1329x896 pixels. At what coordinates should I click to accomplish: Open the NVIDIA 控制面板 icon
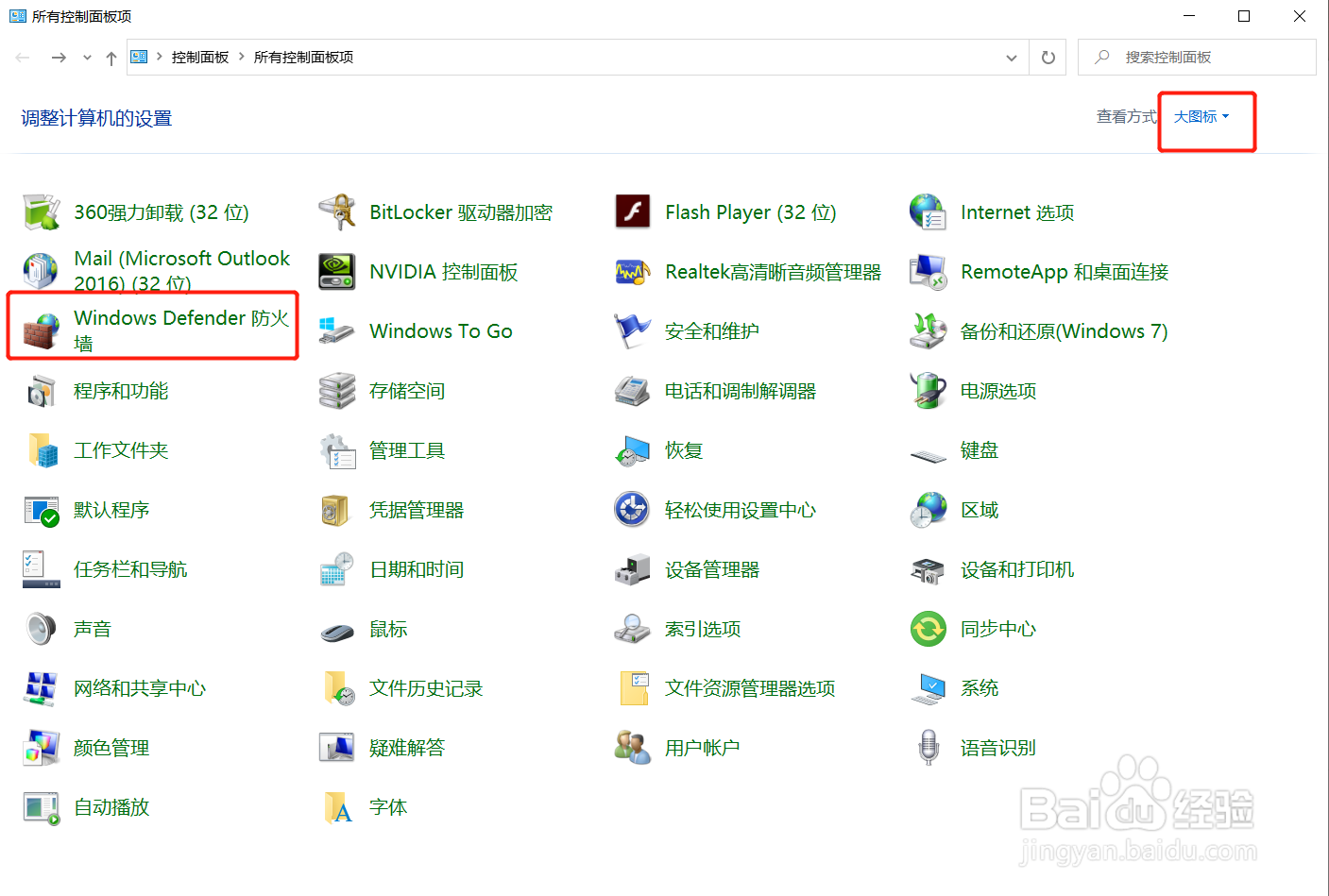click(x=337, y=272)
